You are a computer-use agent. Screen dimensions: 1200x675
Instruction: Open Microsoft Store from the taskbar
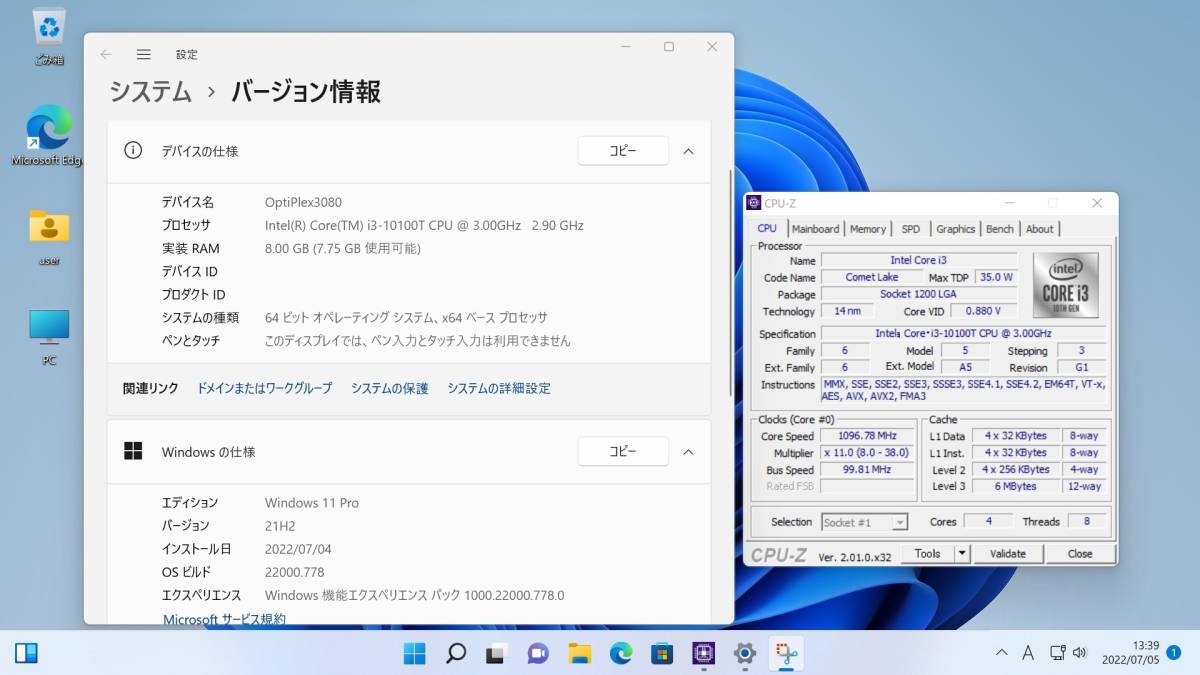click(661, 654)
